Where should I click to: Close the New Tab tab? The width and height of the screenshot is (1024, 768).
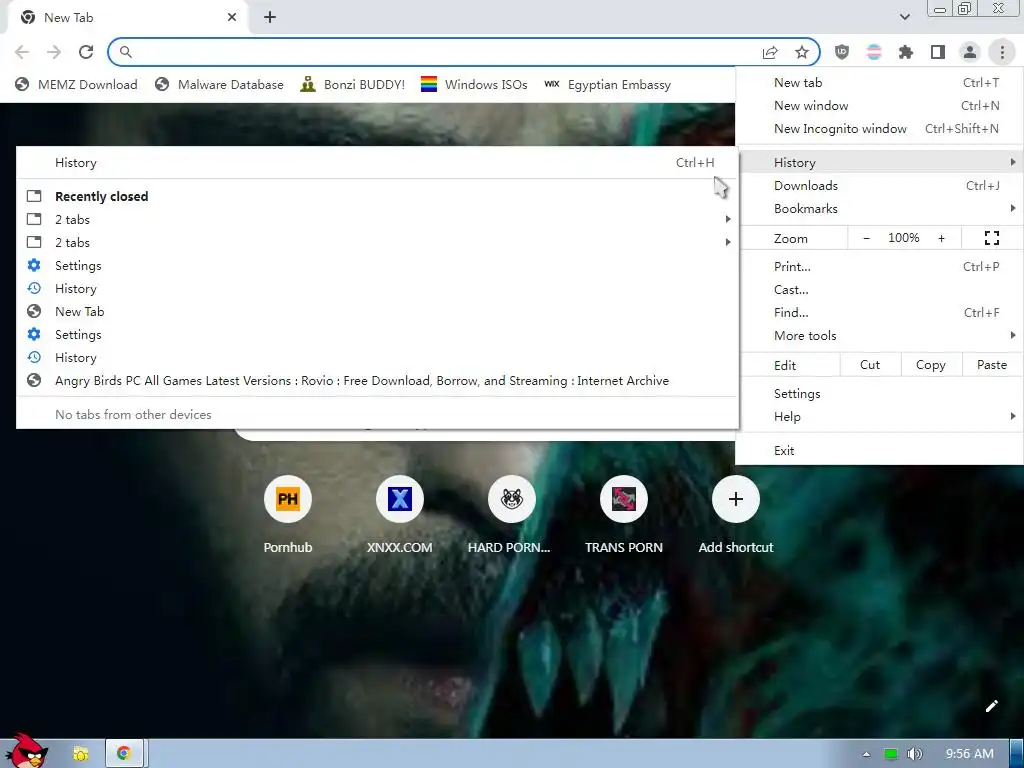(x=232, y=18)
